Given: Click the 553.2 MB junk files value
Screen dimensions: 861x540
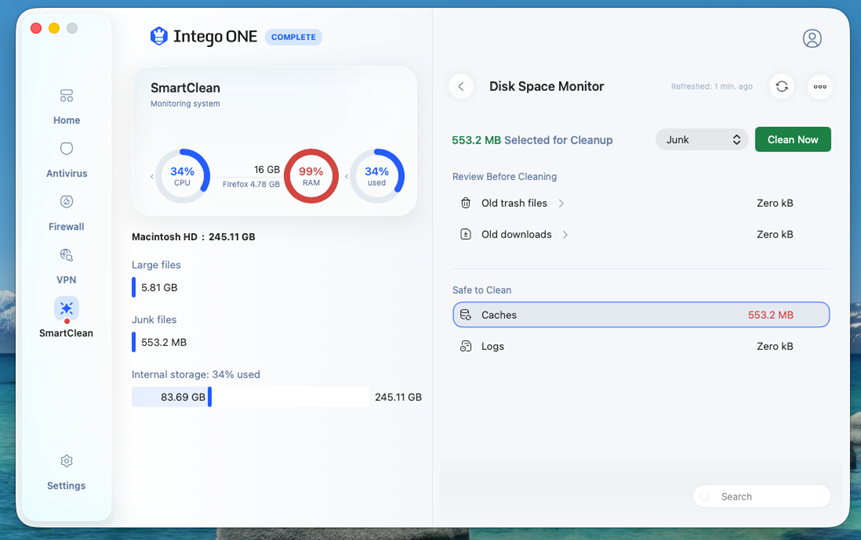Looking at the screenshot, I should [164, 342].
